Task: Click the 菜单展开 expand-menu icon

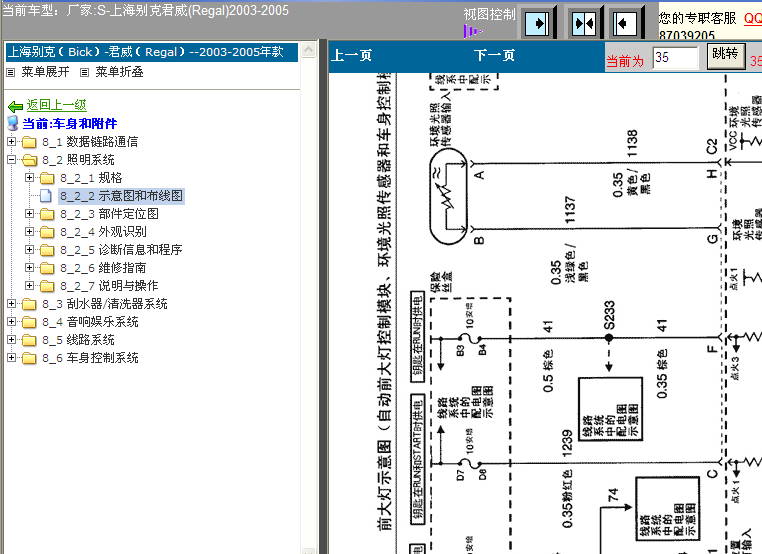Action: coord(11,72)
